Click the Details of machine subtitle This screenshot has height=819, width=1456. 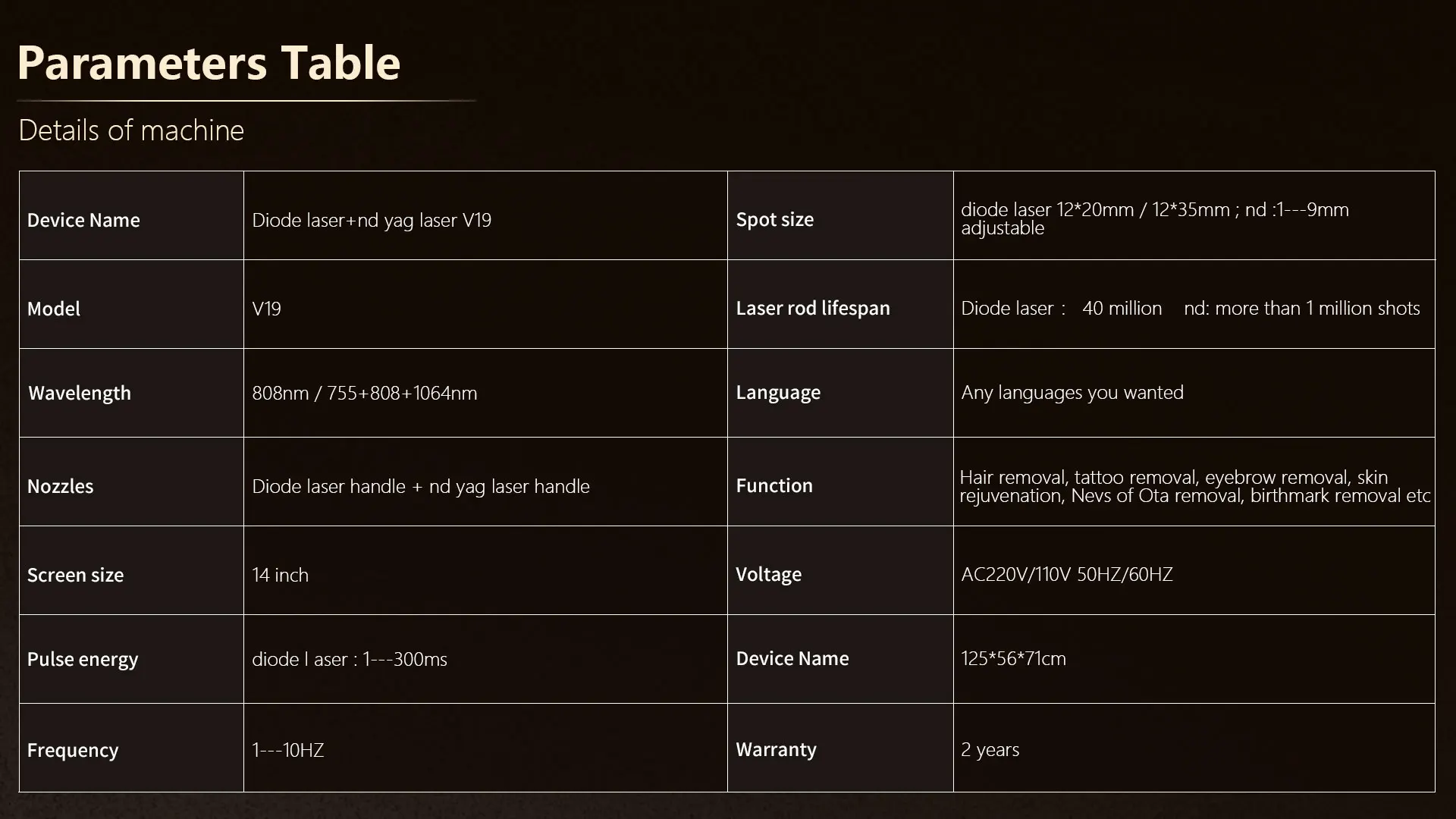131,130
